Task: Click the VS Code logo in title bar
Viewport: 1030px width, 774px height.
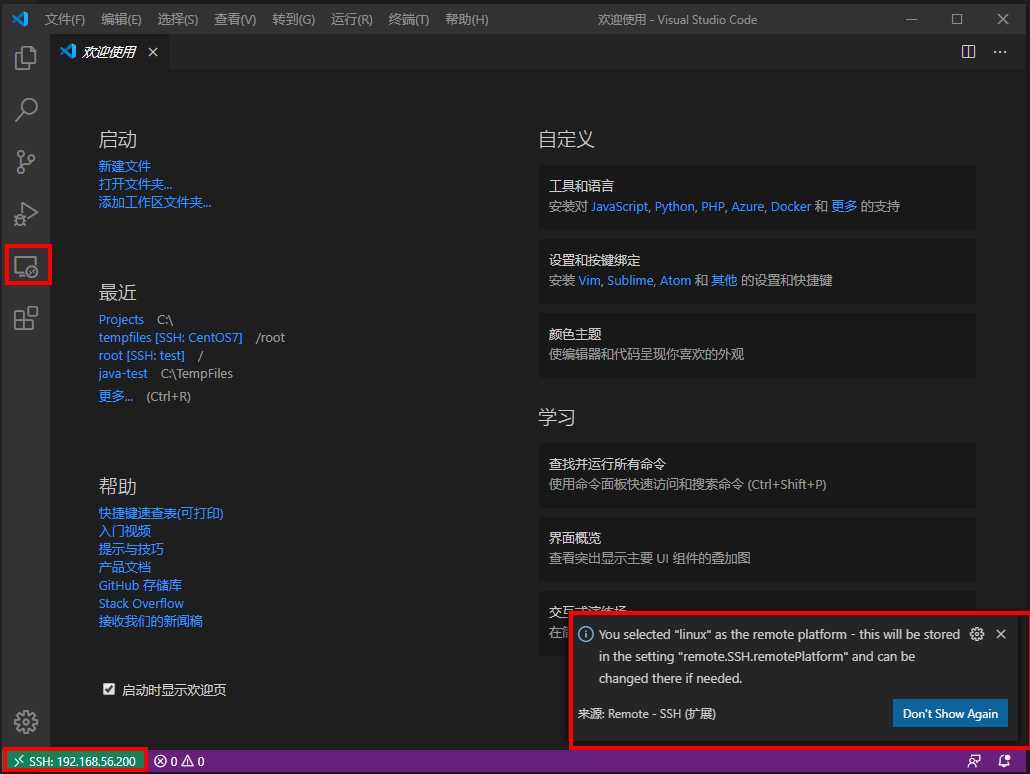Action: 20,19
